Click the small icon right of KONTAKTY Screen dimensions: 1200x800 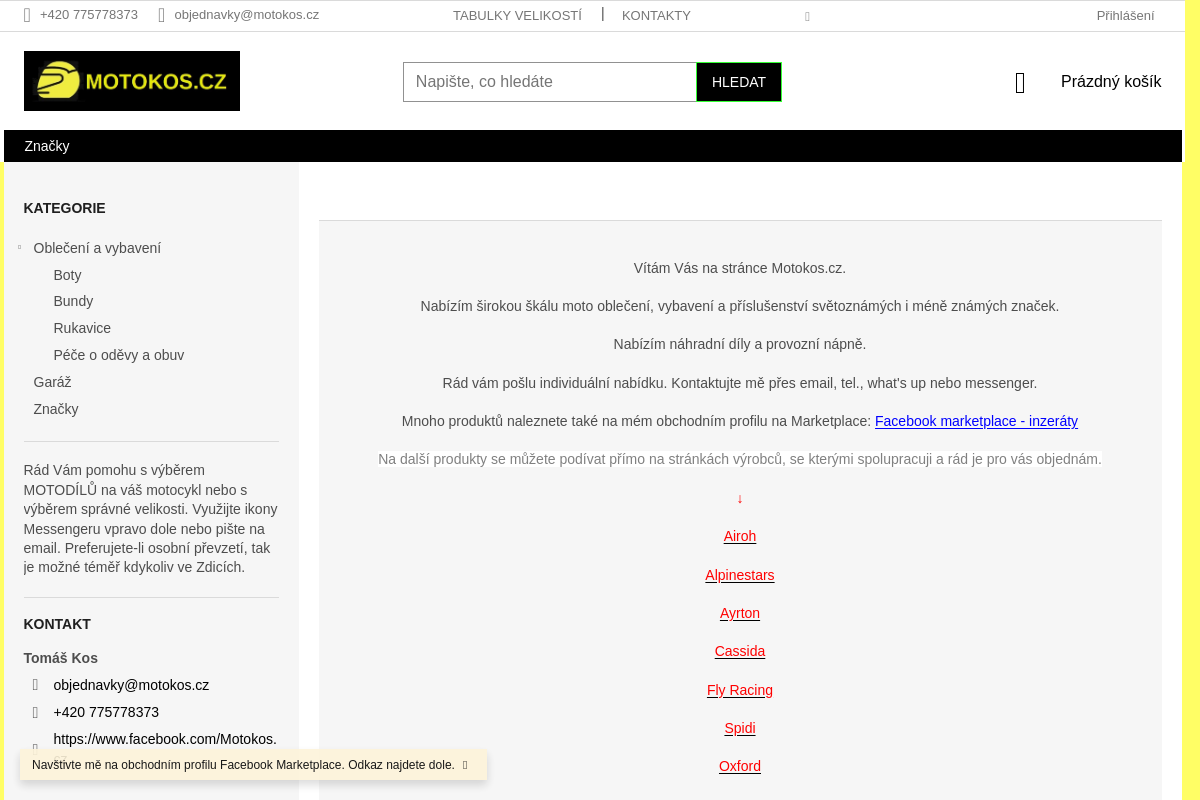pyautogui.click(x=808, y=17)
